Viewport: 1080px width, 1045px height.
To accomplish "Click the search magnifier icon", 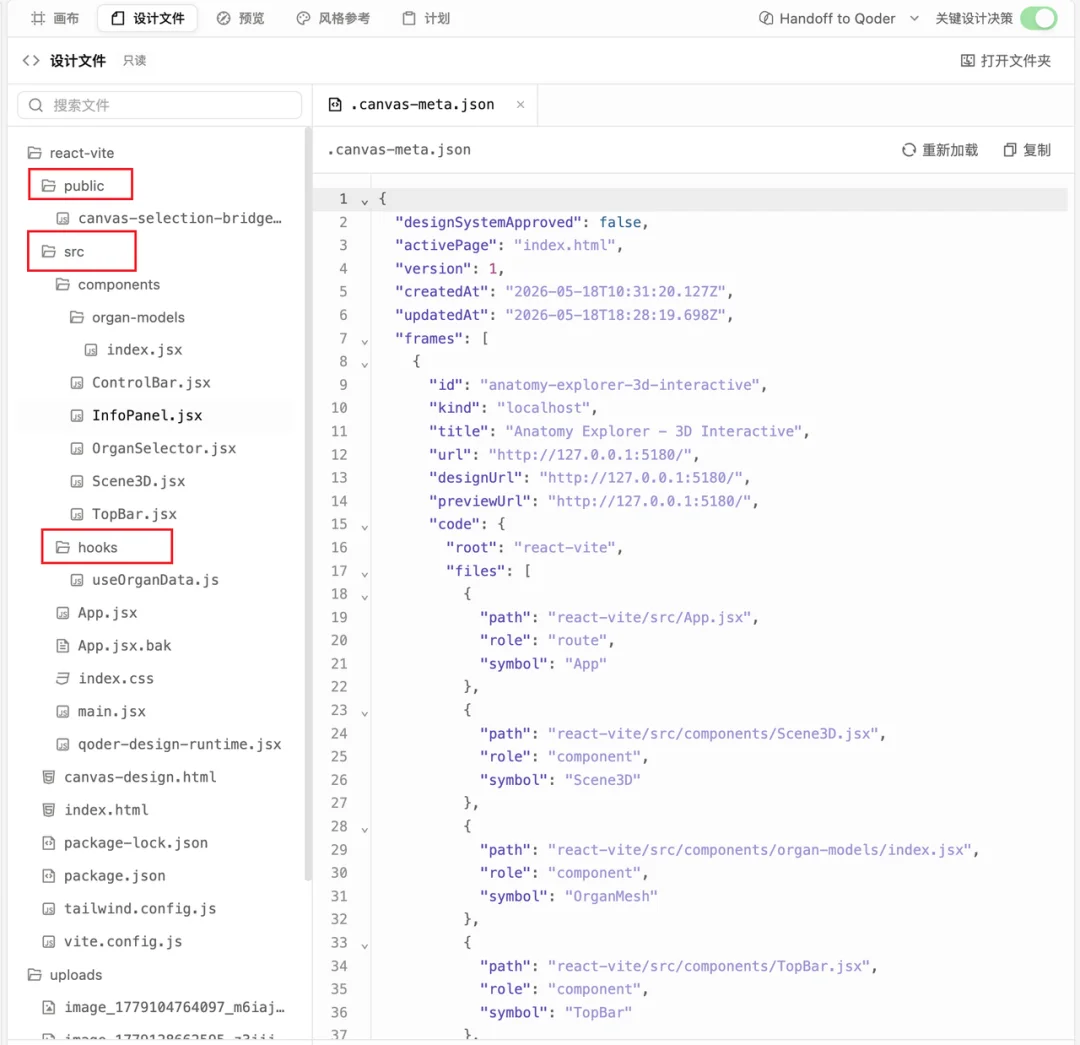I will tap(36, 105).
